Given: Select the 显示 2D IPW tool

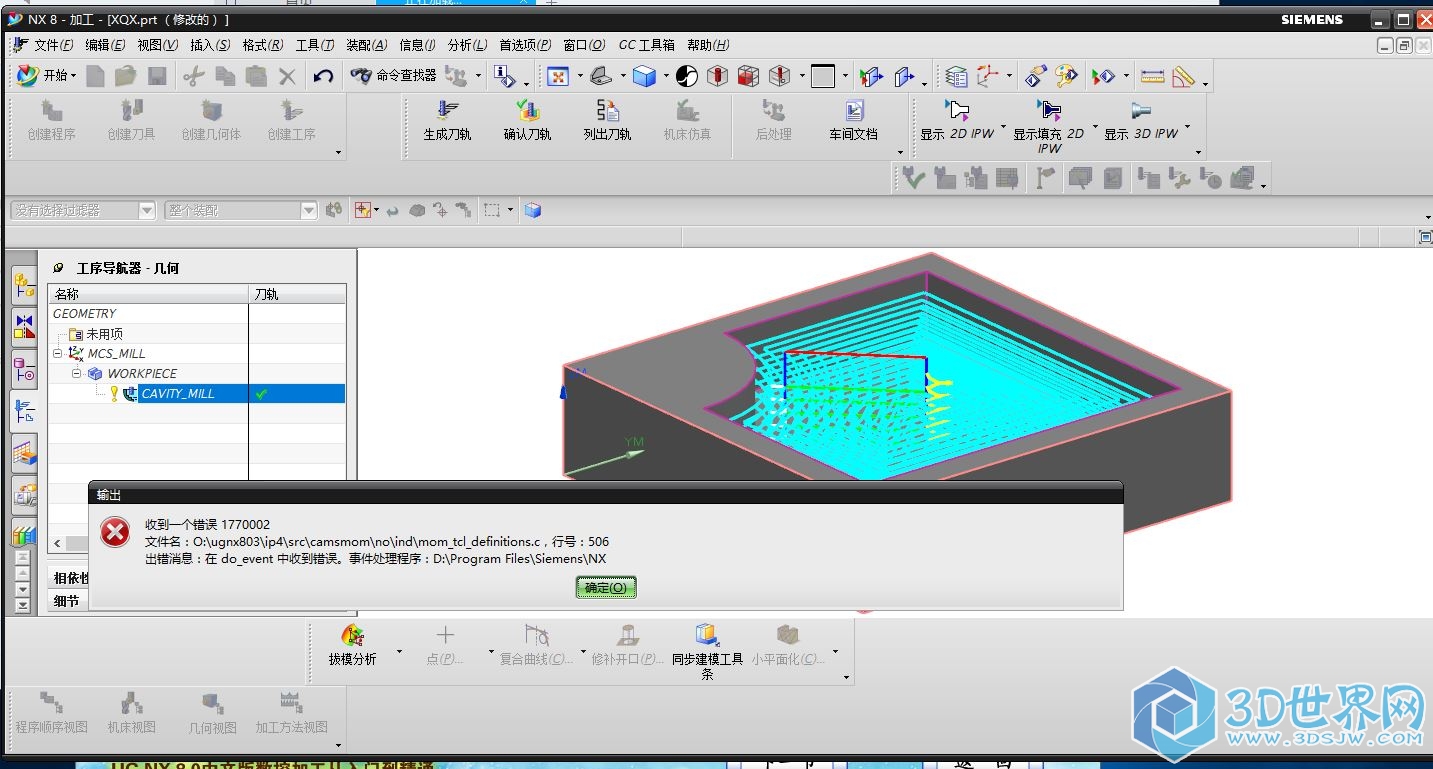Looking at the screenshot, I should [957, 120].
